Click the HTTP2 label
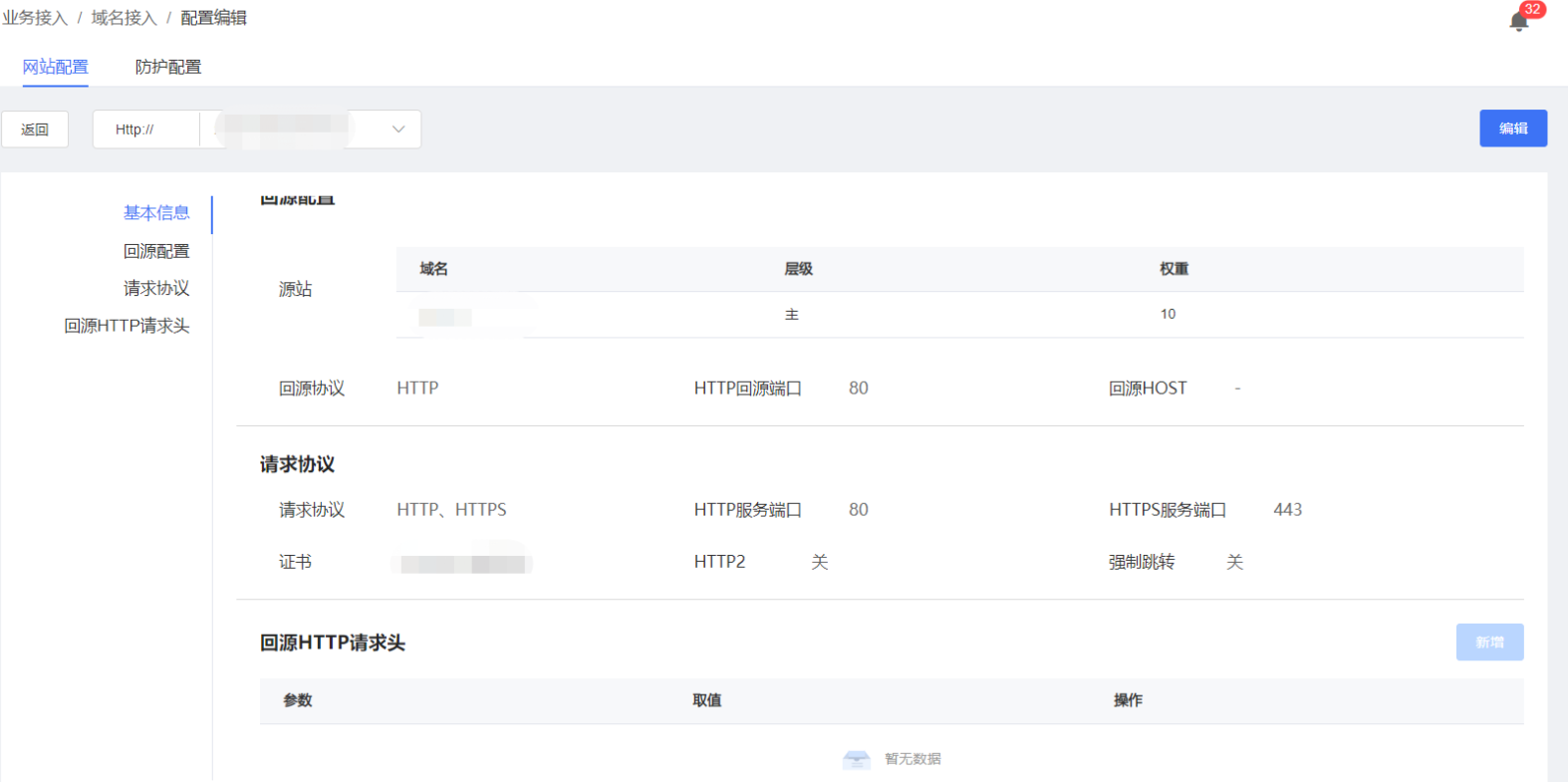The image size is (1568, 782). pyautogui.click(x=720, y=562)
